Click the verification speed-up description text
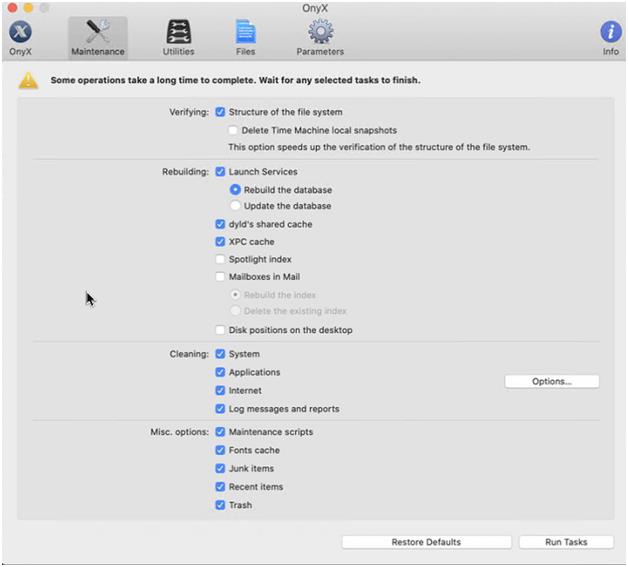Screen dimensions: 628x567 pos(379,147)
